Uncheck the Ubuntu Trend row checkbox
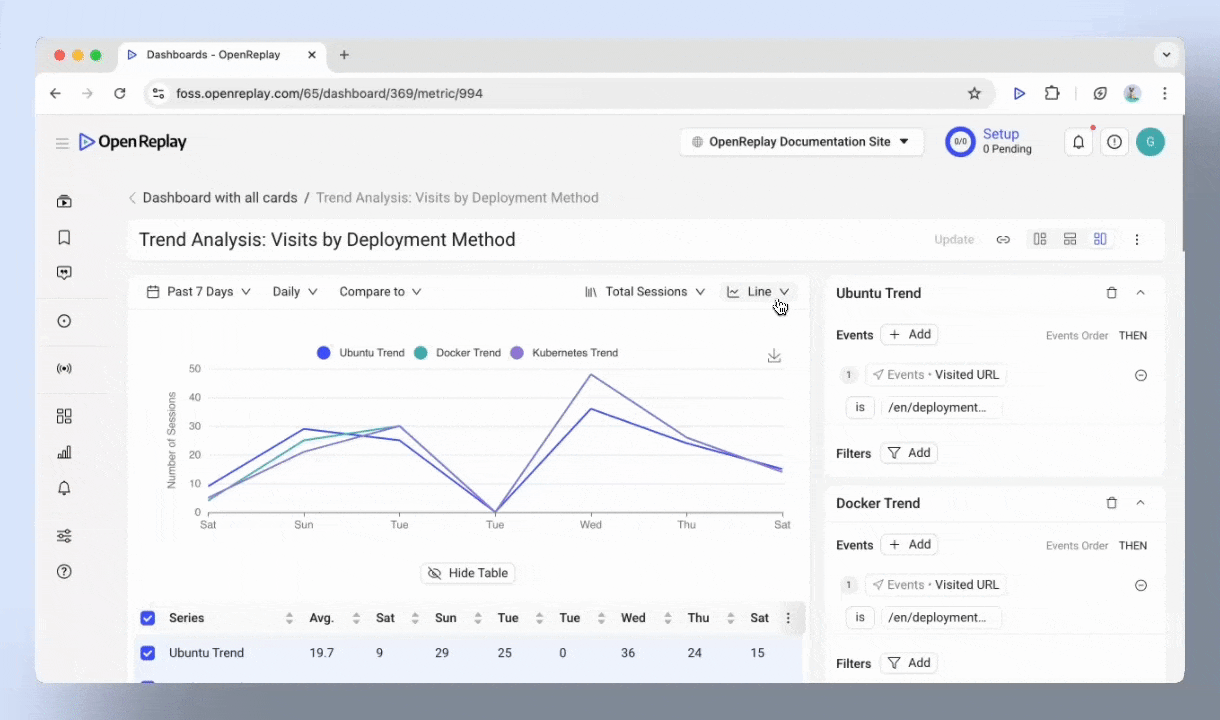Screen dimensions: 1220x720 point(148,653)
